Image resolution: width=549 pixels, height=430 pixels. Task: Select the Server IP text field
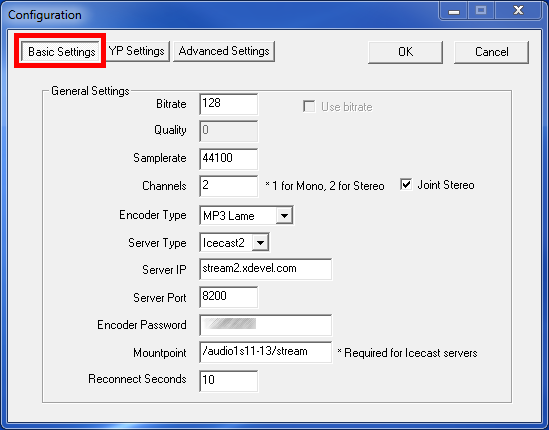(266, 269)
